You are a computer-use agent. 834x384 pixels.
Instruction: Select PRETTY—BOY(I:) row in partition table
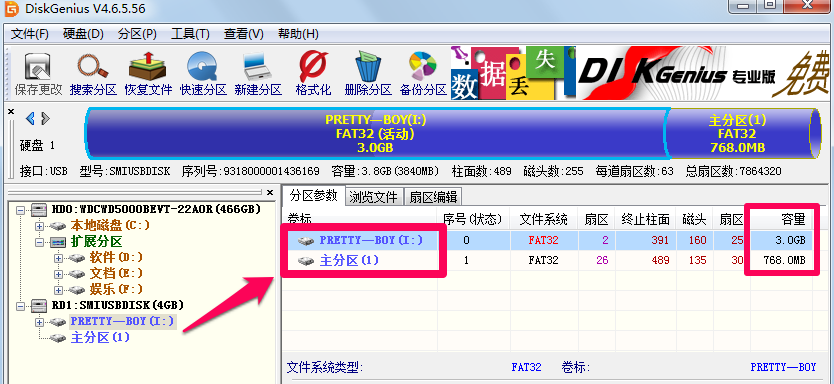(x=547, y=240)
